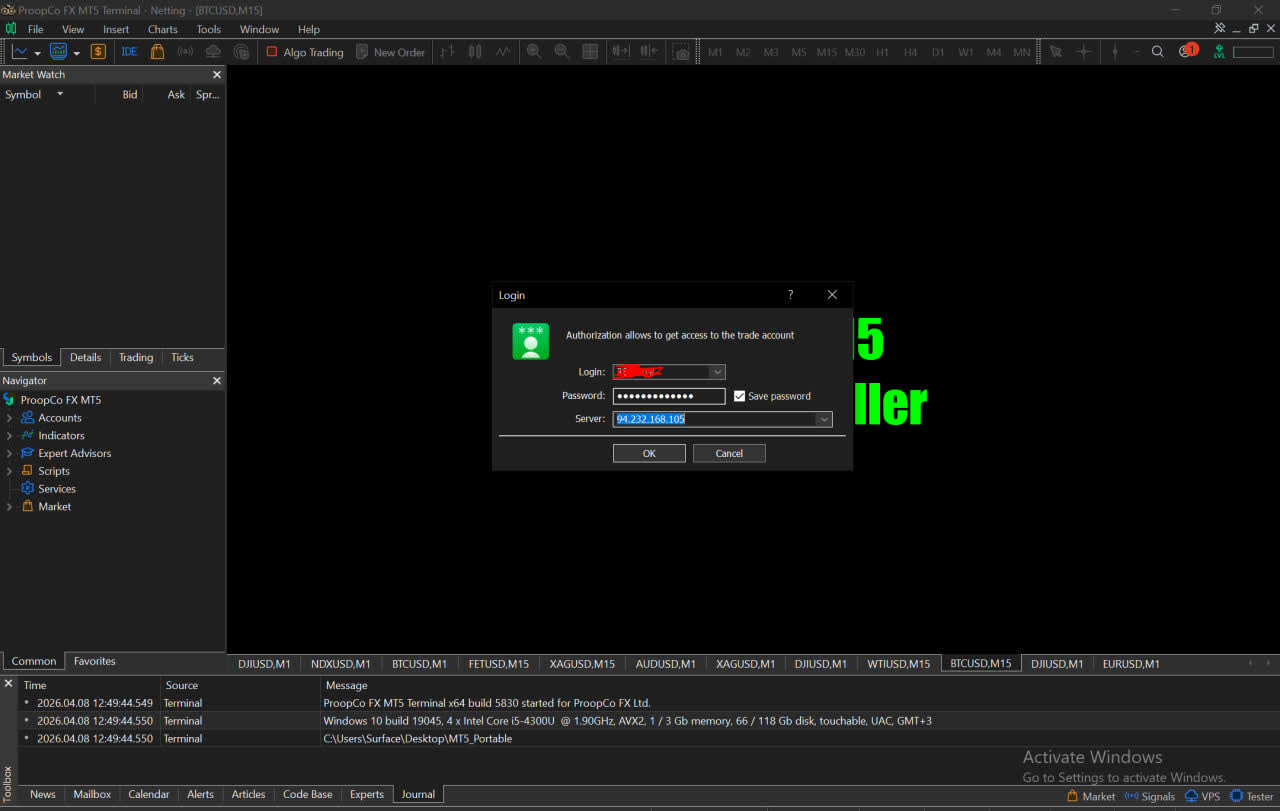Open the VPS icon in status bar
Screen dimensions: 1280x811
click(1202, 796)
